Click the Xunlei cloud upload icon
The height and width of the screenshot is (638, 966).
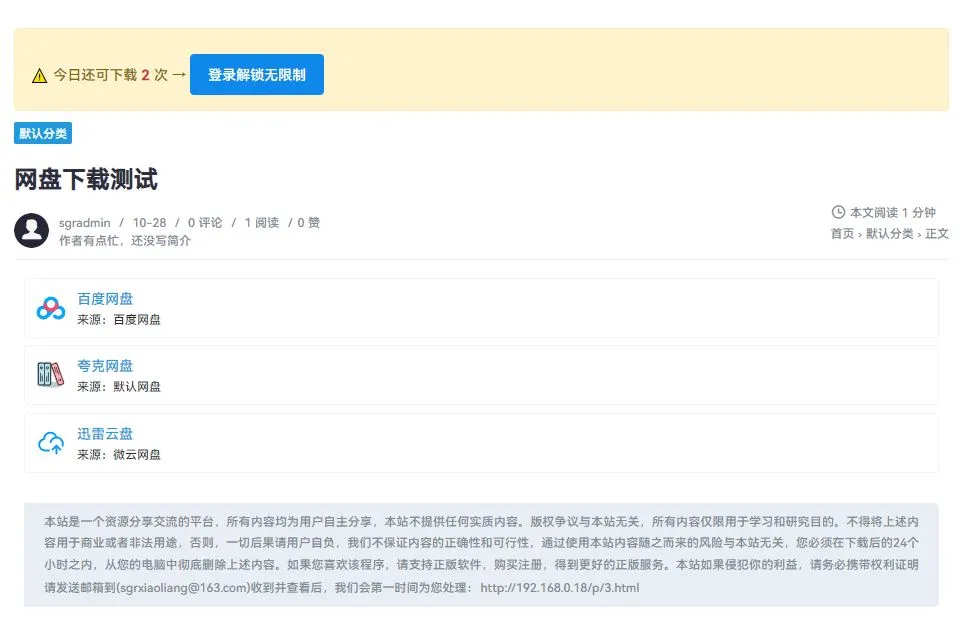[x=50, y=443]
